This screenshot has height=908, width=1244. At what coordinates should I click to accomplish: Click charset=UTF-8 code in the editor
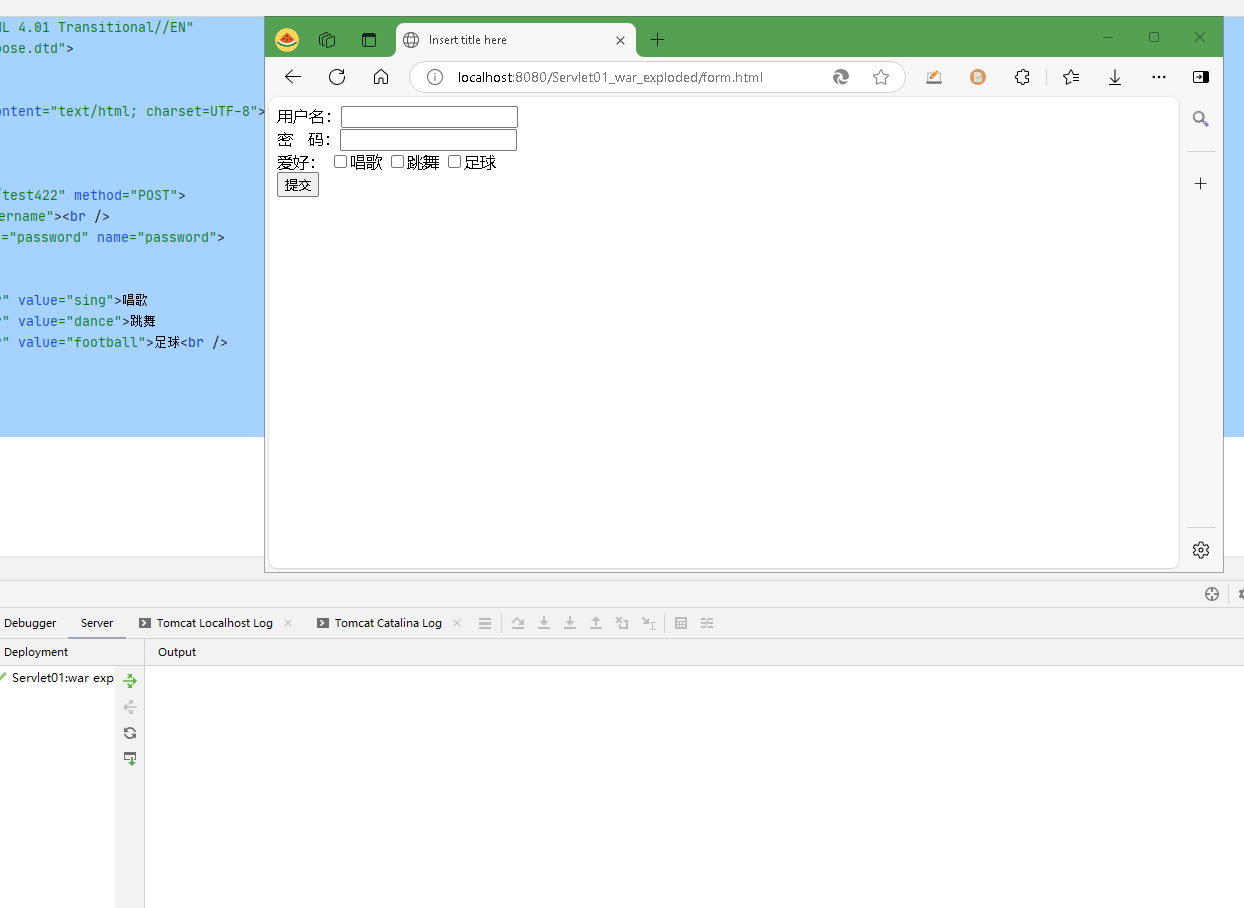201,111
